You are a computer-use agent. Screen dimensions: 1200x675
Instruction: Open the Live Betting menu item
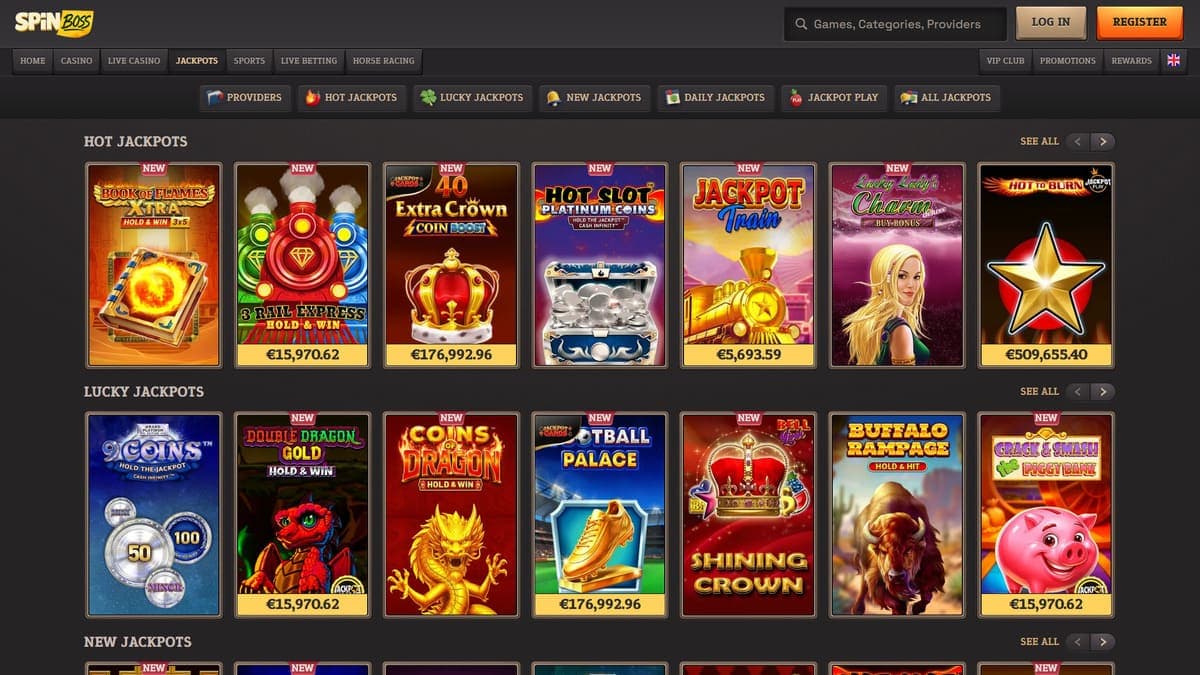pos(310,61)
